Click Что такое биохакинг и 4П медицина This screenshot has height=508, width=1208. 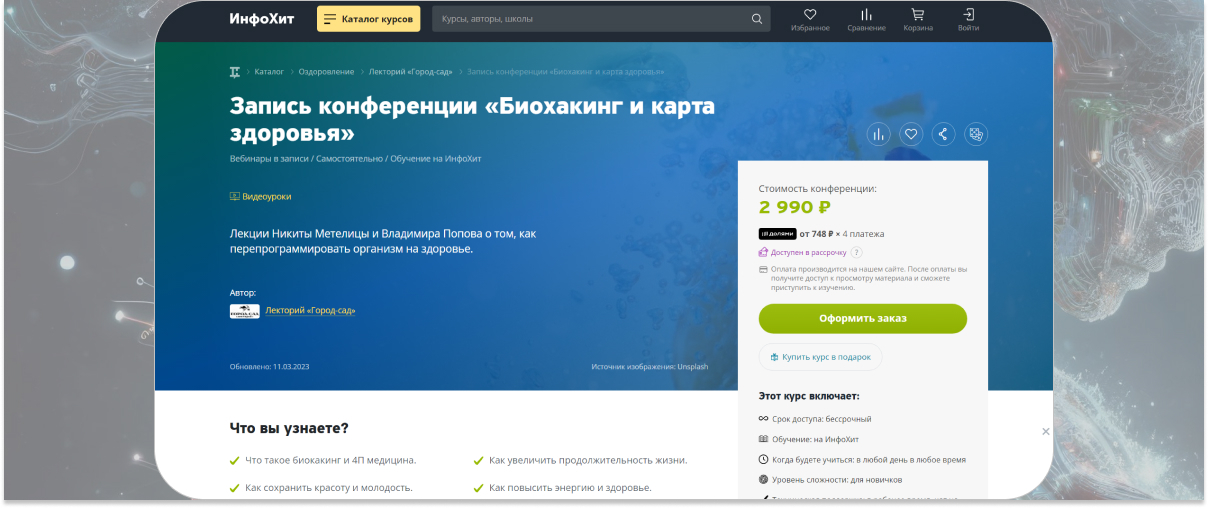322,461
